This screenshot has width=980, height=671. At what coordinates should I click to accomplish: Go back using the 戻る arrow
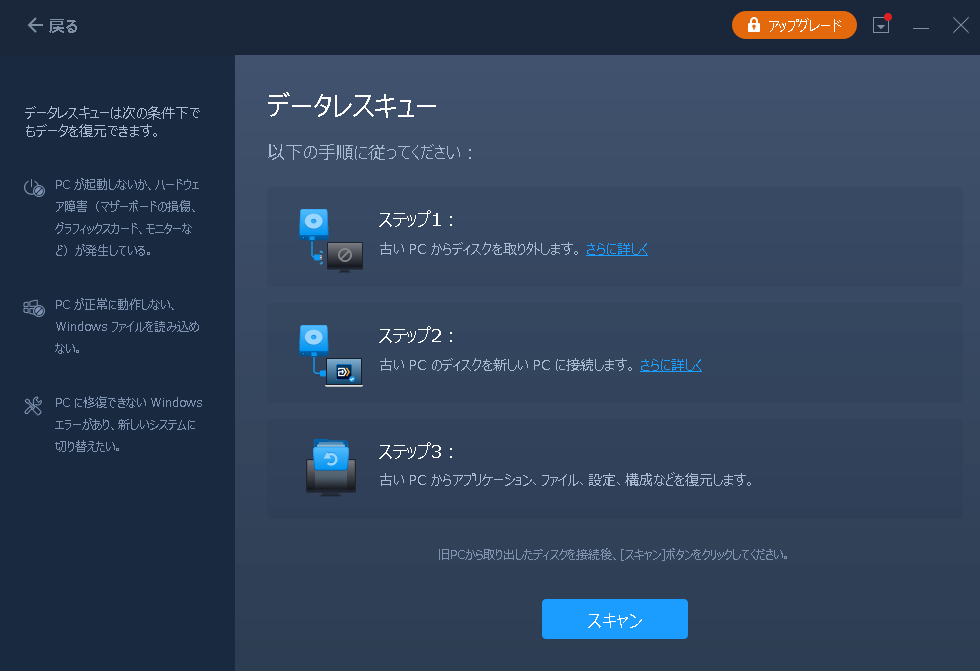coord(33,27)
